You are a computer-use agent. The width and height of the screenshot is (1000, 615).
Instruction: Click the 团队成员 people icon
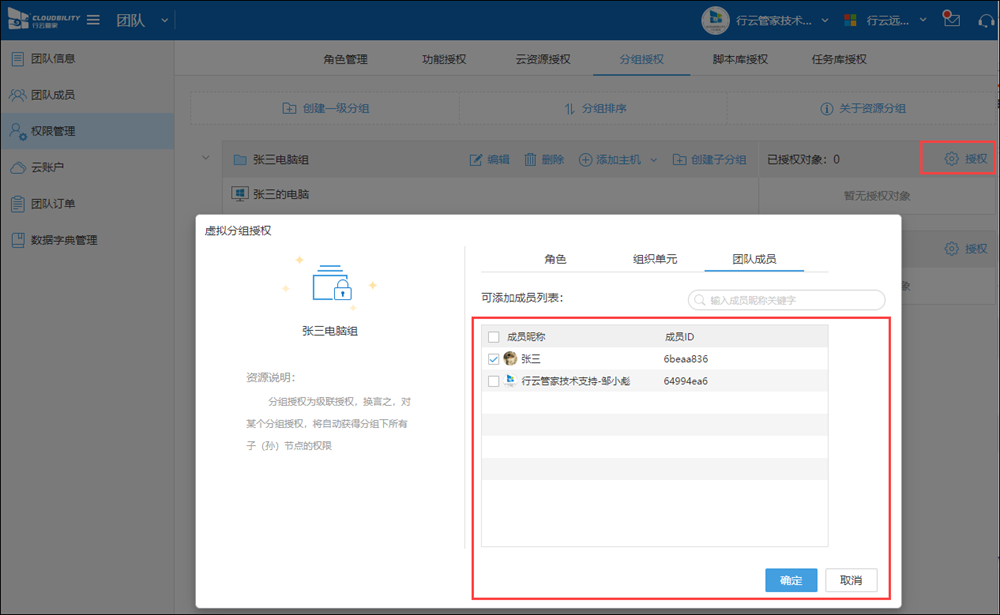click(18, 95)
